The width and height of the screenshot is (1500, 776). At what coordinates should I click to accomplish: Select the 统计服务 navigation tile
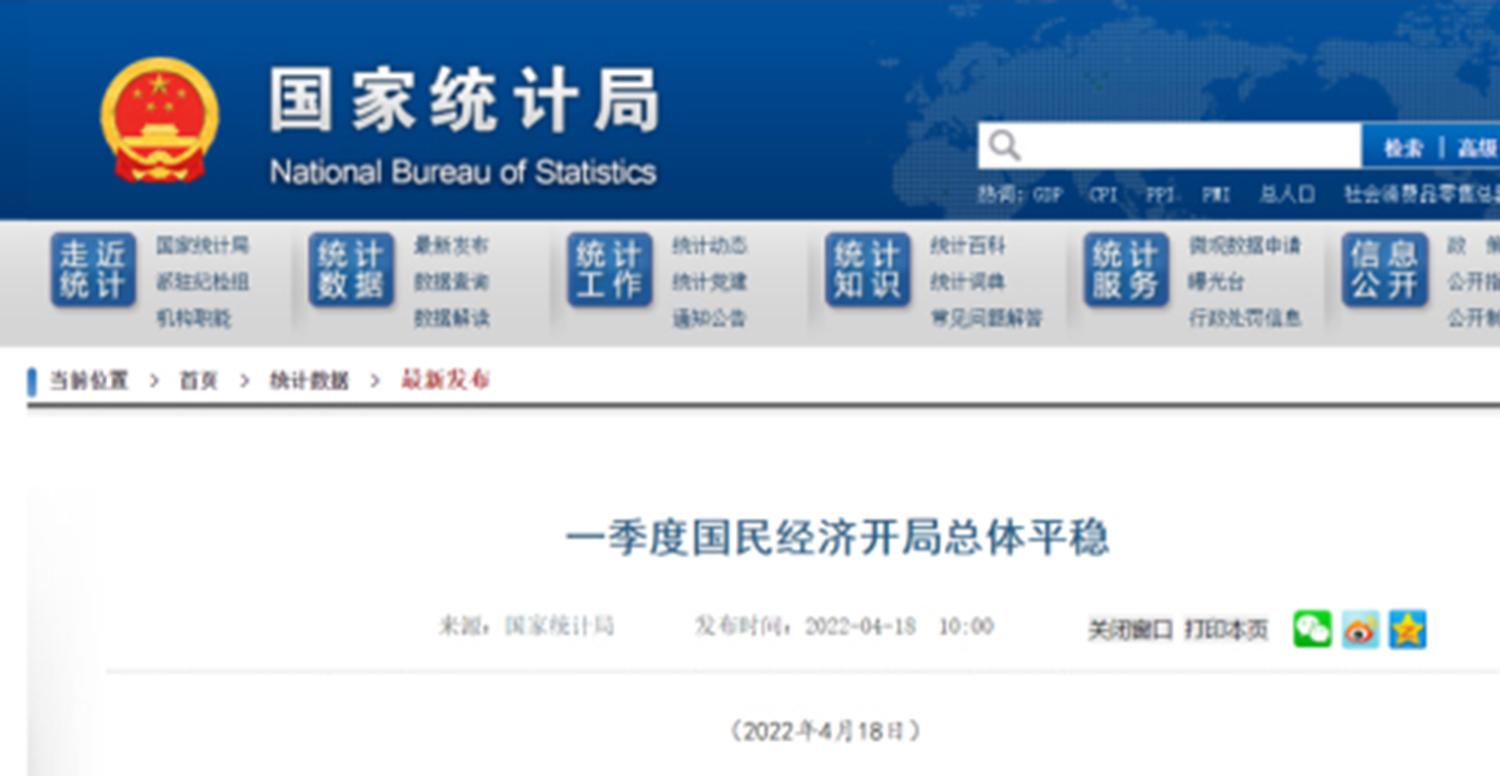click(1125, 270)
